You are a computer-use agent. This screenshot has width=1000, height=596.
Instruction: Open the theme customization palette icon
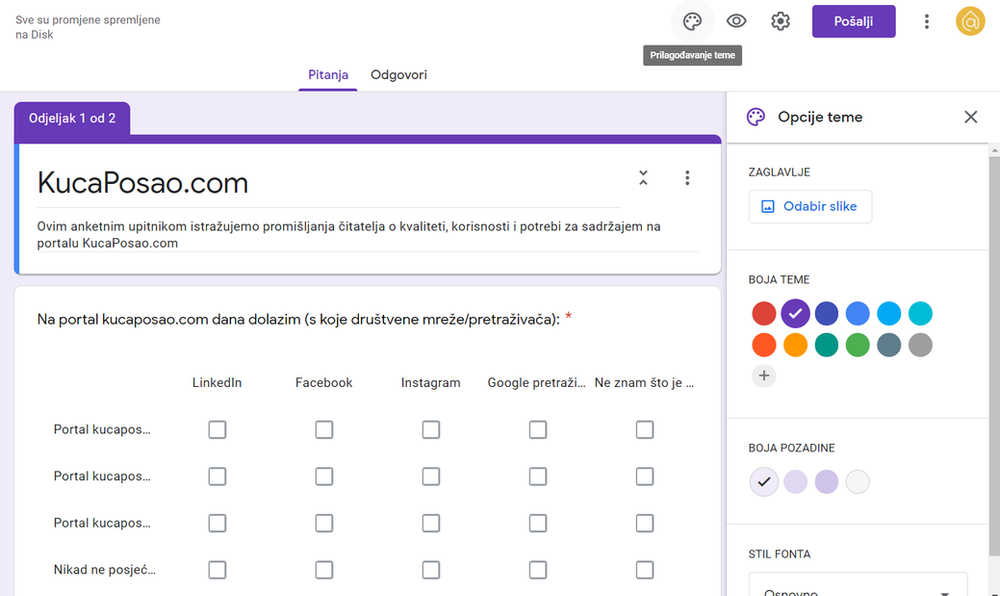click(x=692, y=20)
